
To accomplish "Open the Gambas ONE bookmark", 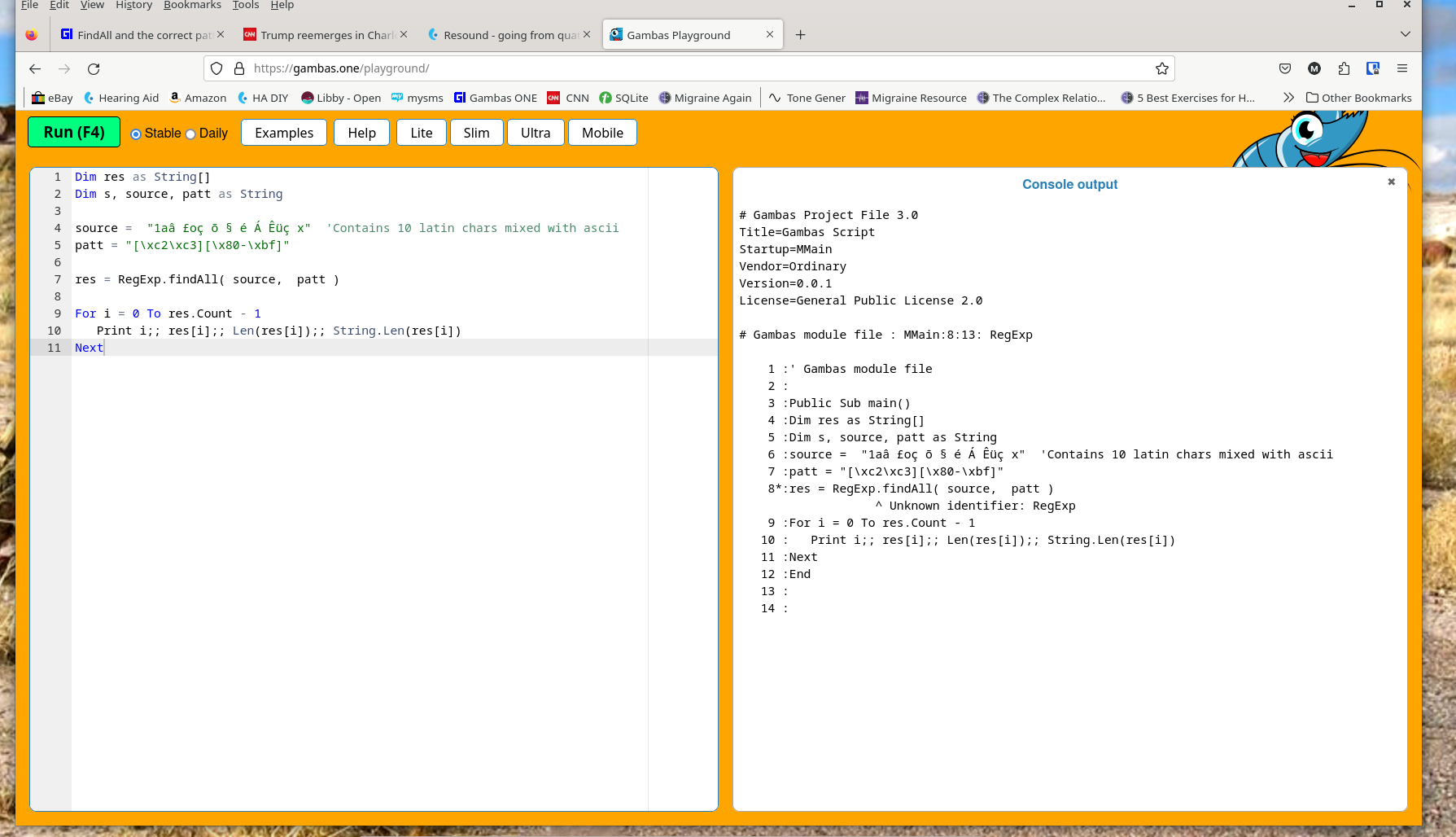I will [495, 98].
